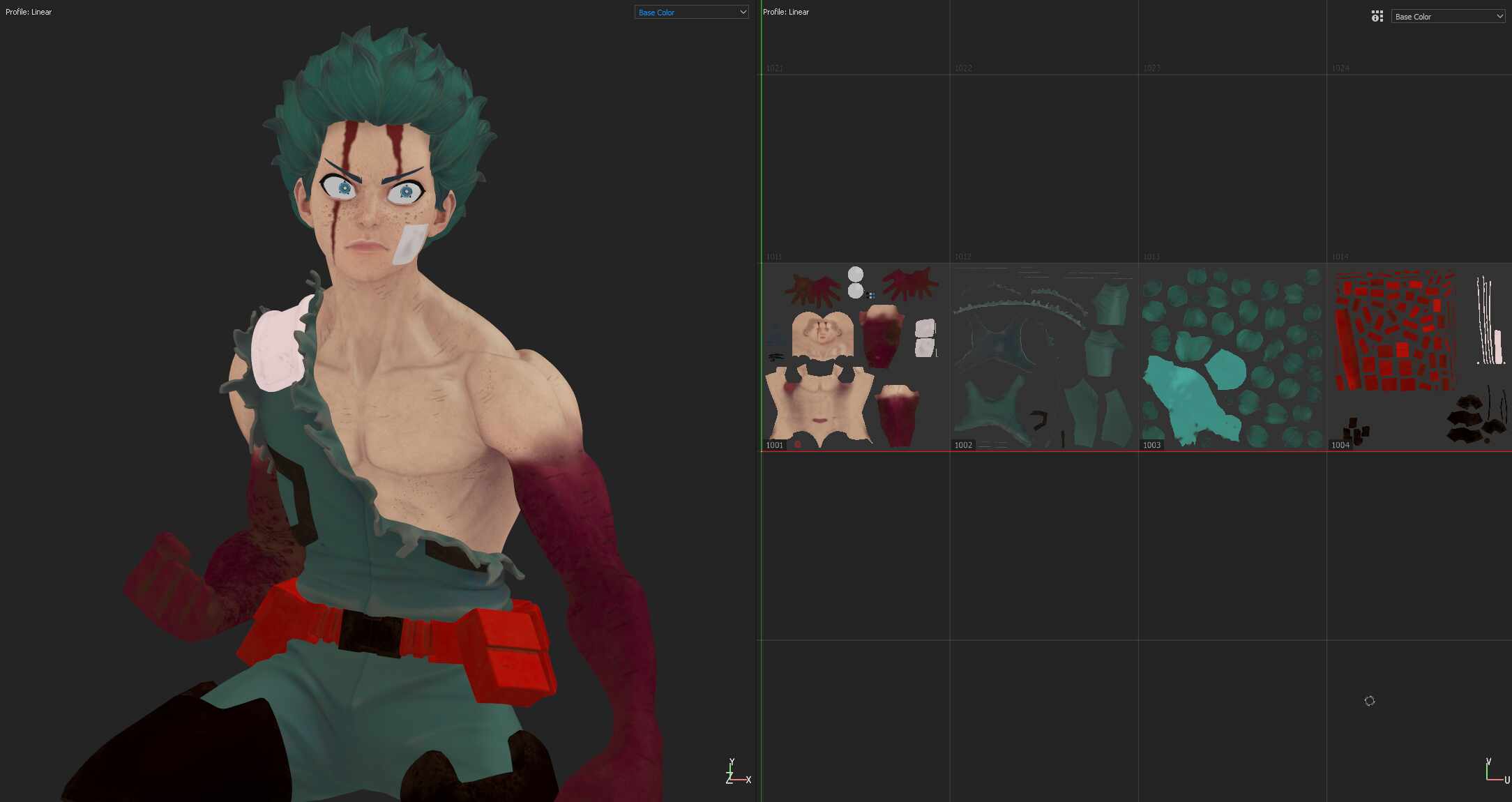1512x802 pixels.
Task: Open the 2D view Base Color dropdown
Action: [x=1448, y=16]
